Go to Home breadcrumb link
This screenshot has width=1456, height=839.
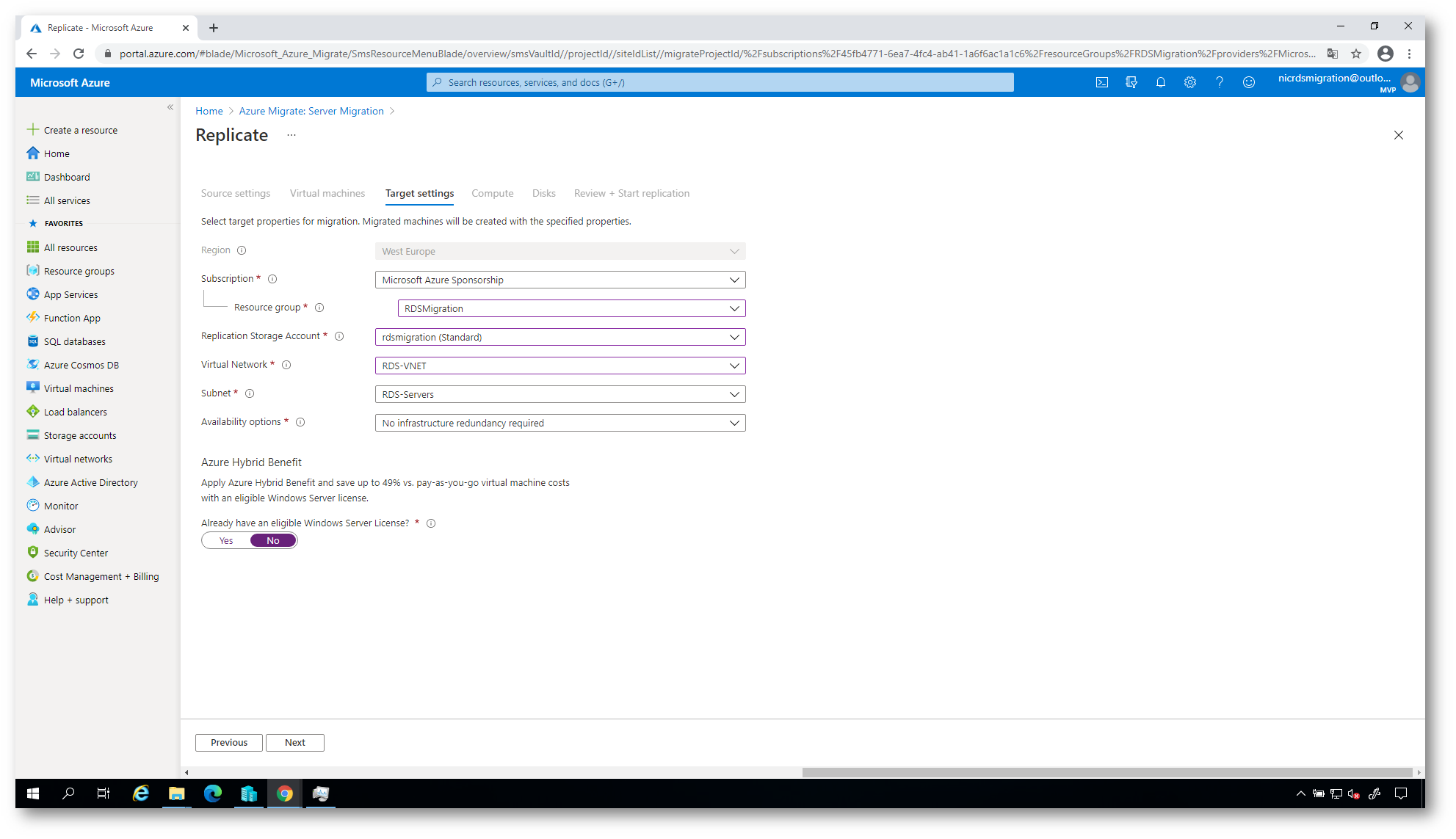(209, 111)
